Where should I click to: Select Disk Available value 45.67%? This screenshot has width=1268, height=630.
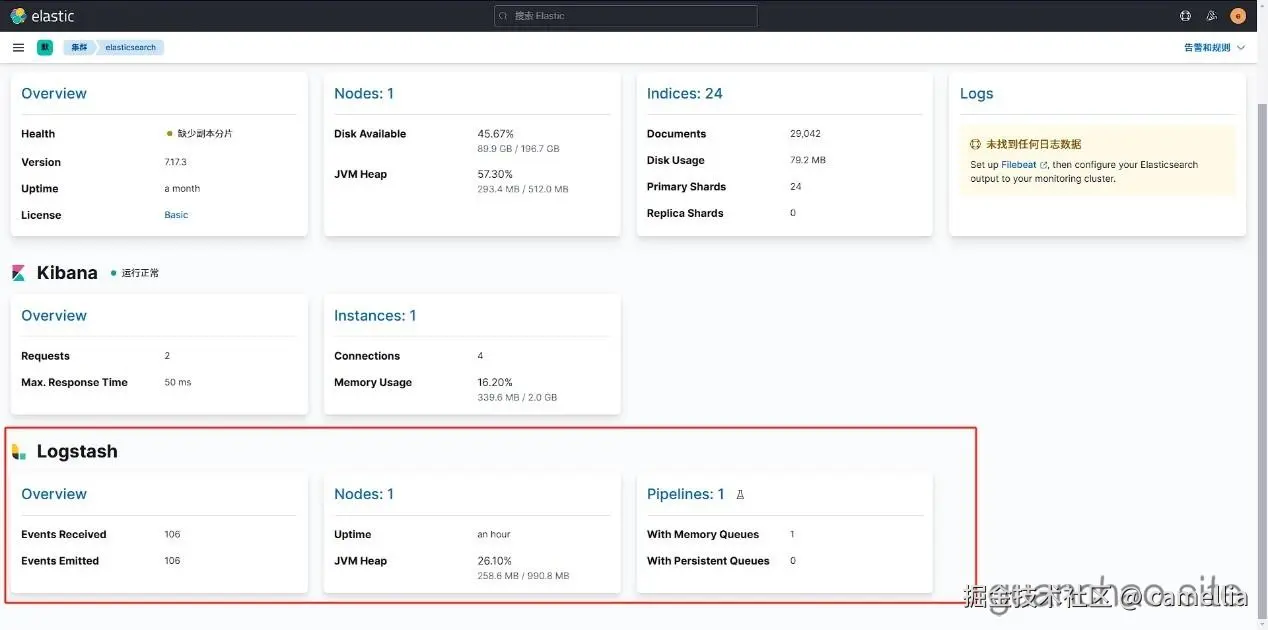[495, 134]
